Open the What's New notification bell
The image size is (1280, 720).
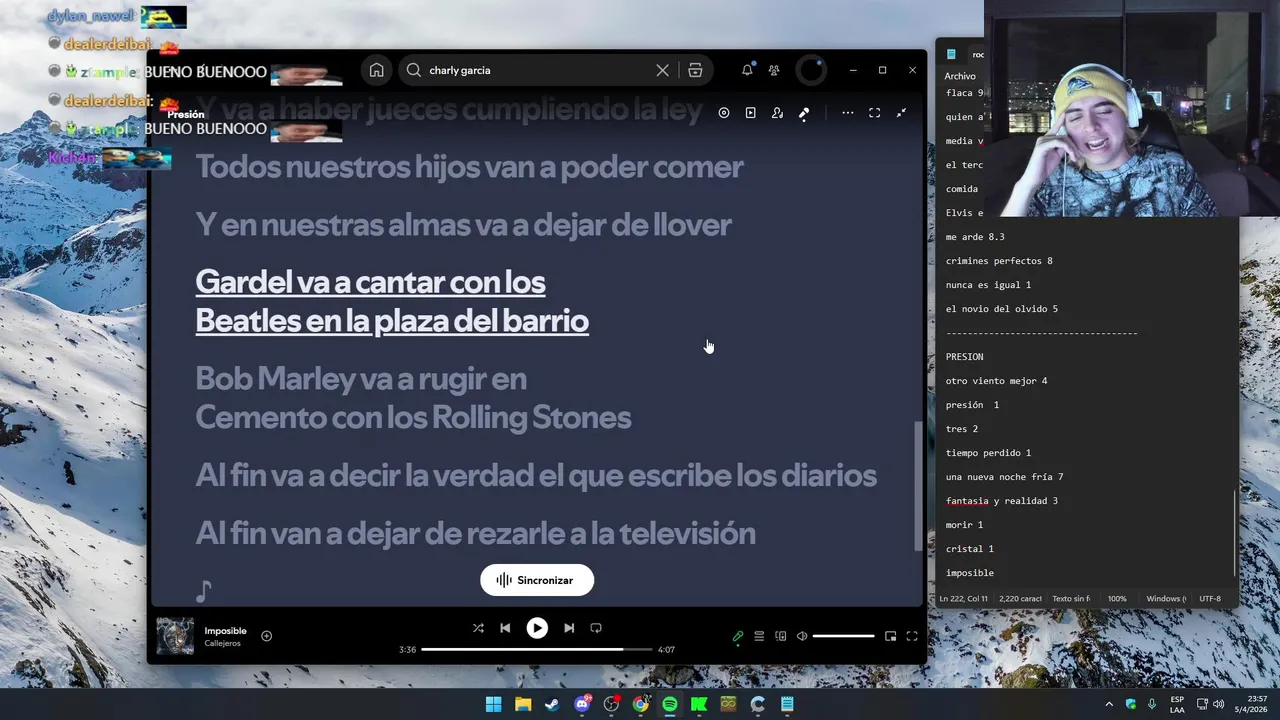[747, 70]
